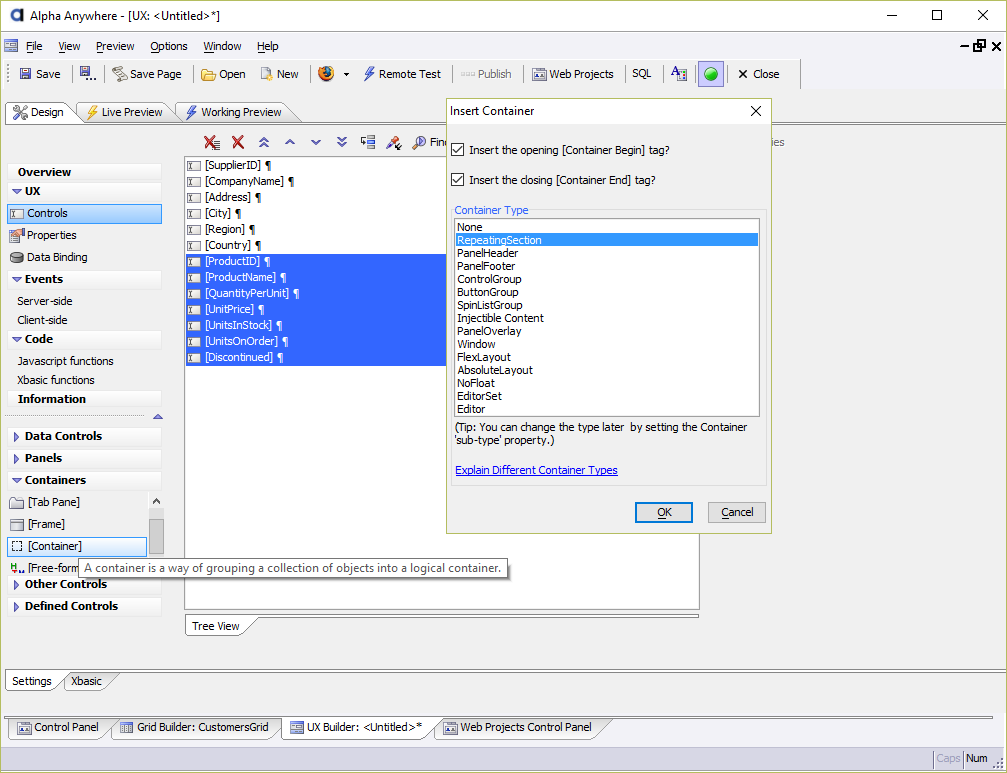Open the Window menu
The width and height of the screenshot is (1007, 773).
click(222, 46)
